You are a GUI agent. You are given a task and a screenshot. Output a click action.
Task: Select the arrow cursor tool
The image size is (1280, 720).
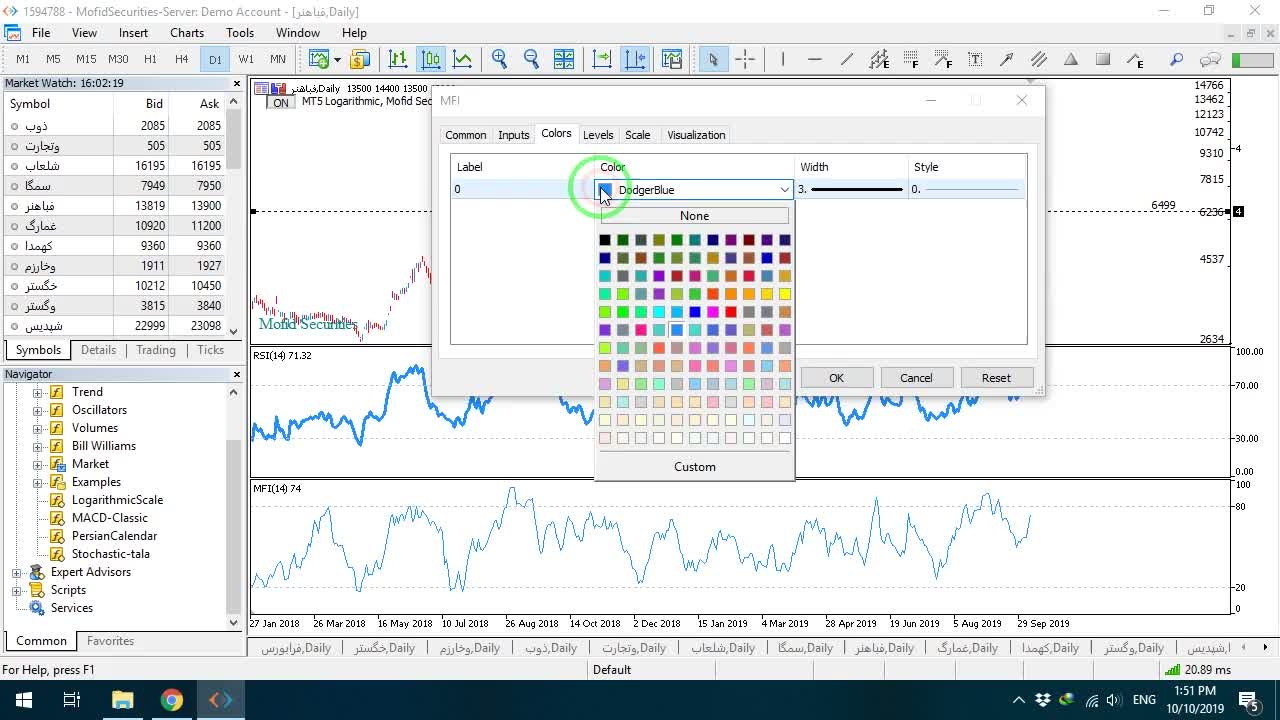tap(713, 59)
